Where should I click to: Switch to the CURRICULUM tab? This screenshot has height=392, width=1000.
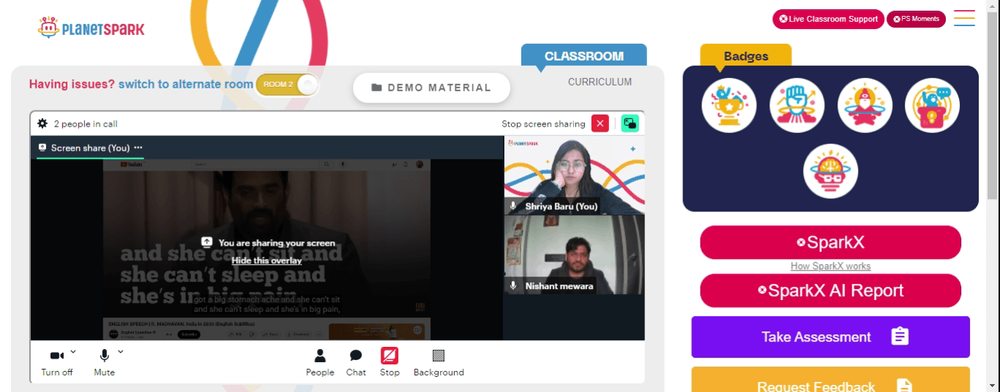click(x=600, y=82)
